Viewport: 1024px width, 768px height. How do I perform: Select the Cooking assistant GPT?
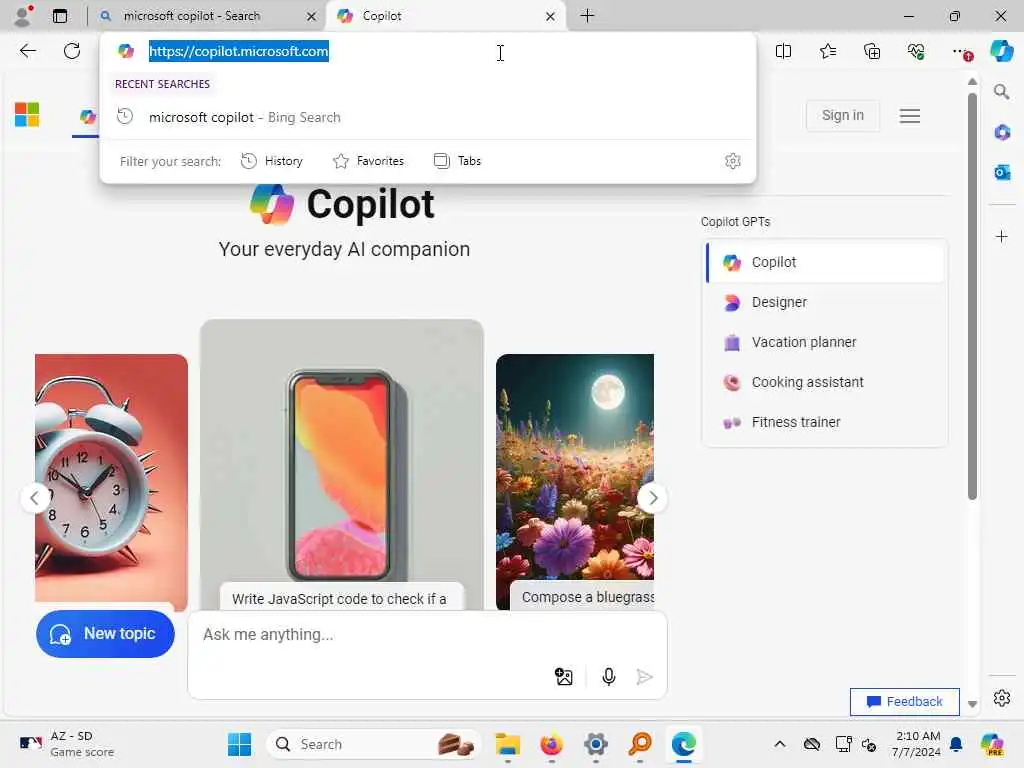tap(825, 382)
